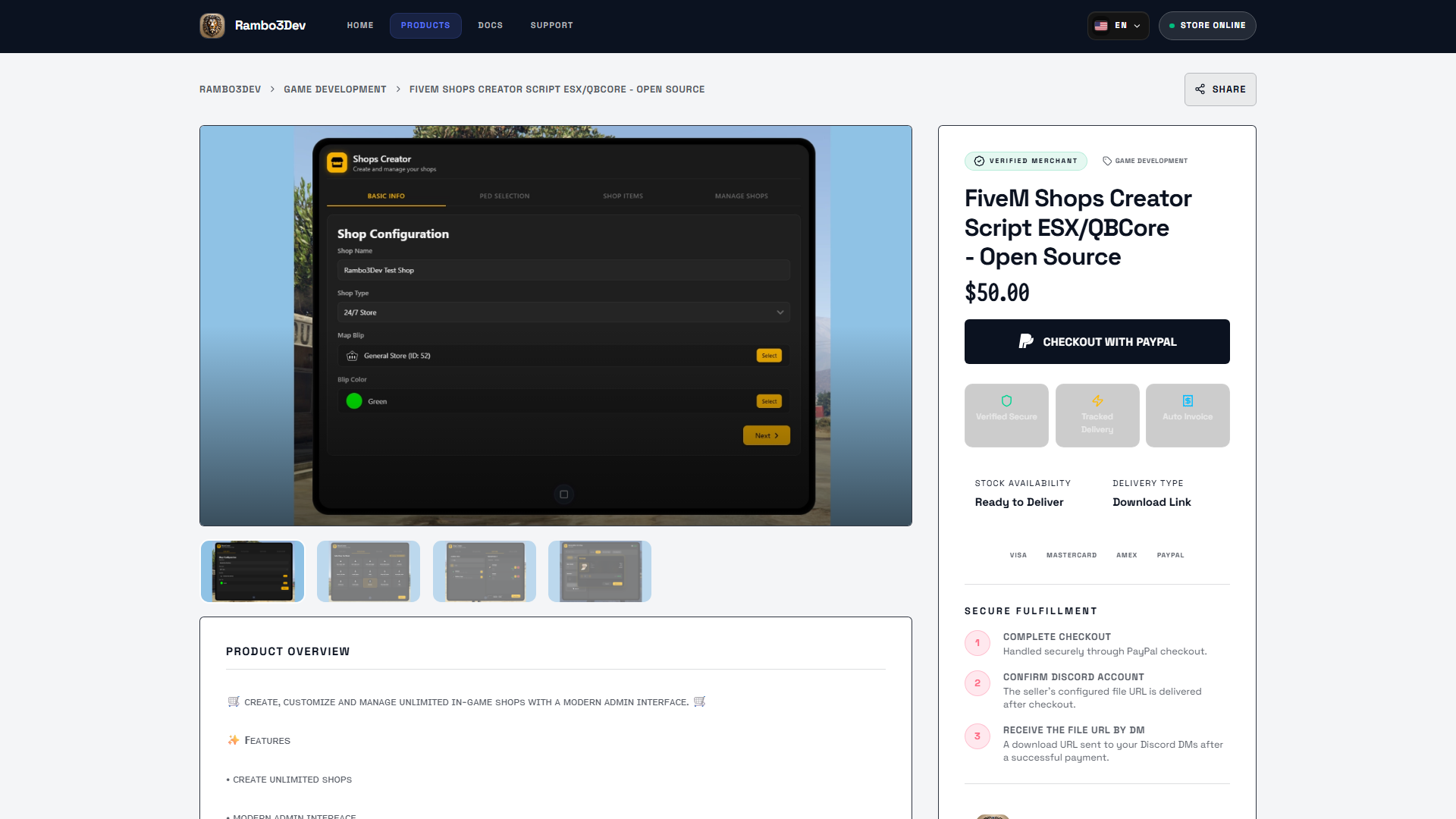Click the Verified Merchant badge

(x=1026, y=161)
